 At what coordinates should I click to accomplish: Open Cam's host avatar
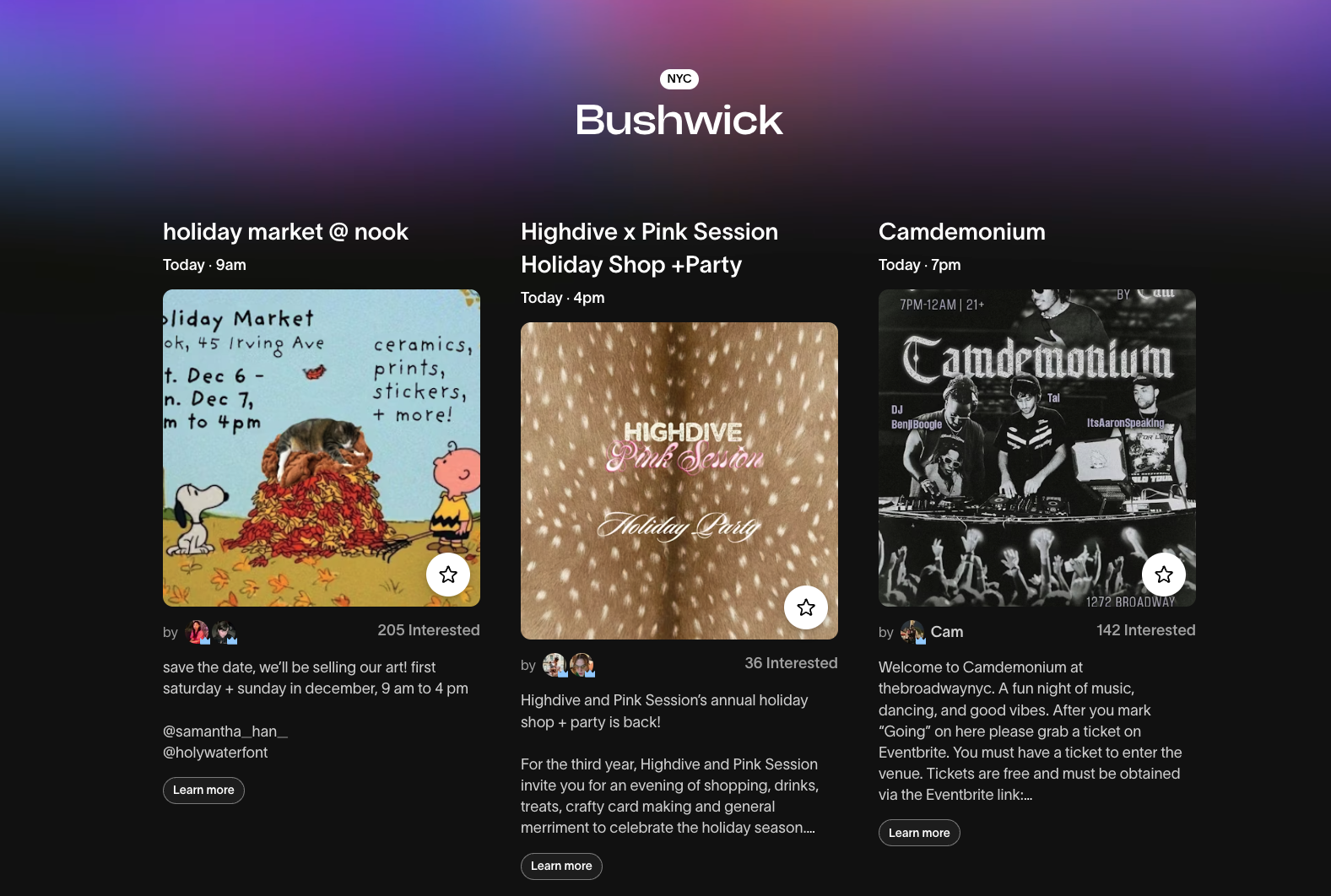pyautogui.click(x=913, y=632)
